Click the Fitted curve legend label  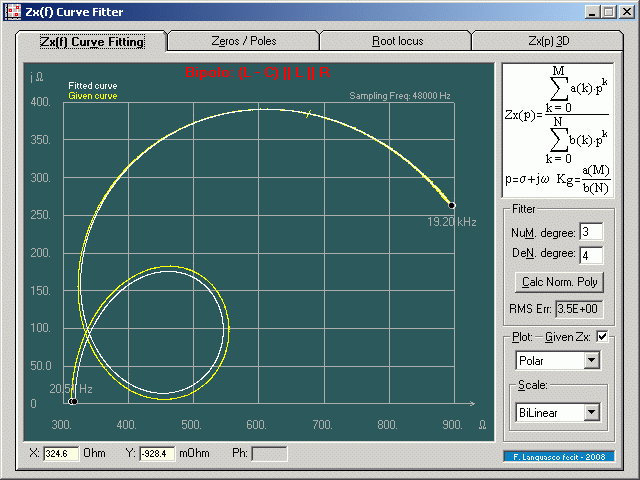93,86
